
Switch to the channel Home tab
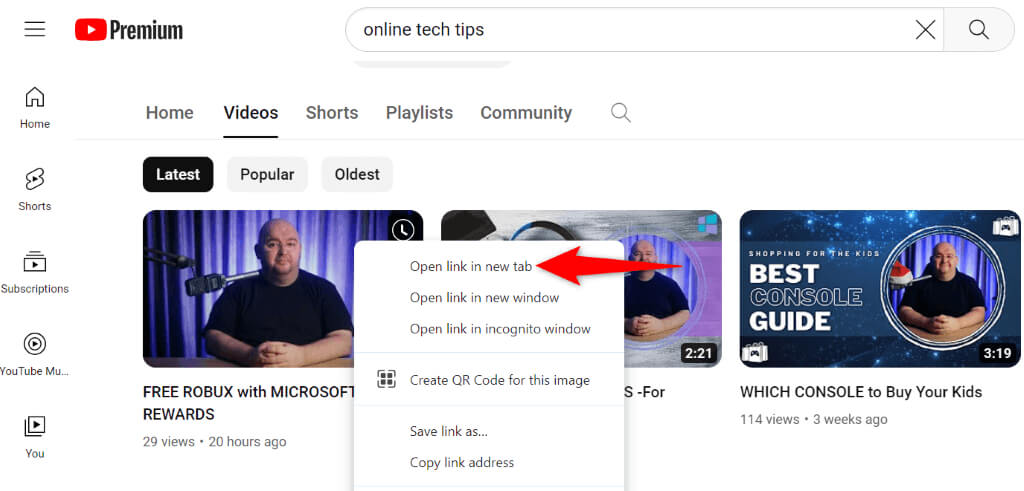pos(169,113)
